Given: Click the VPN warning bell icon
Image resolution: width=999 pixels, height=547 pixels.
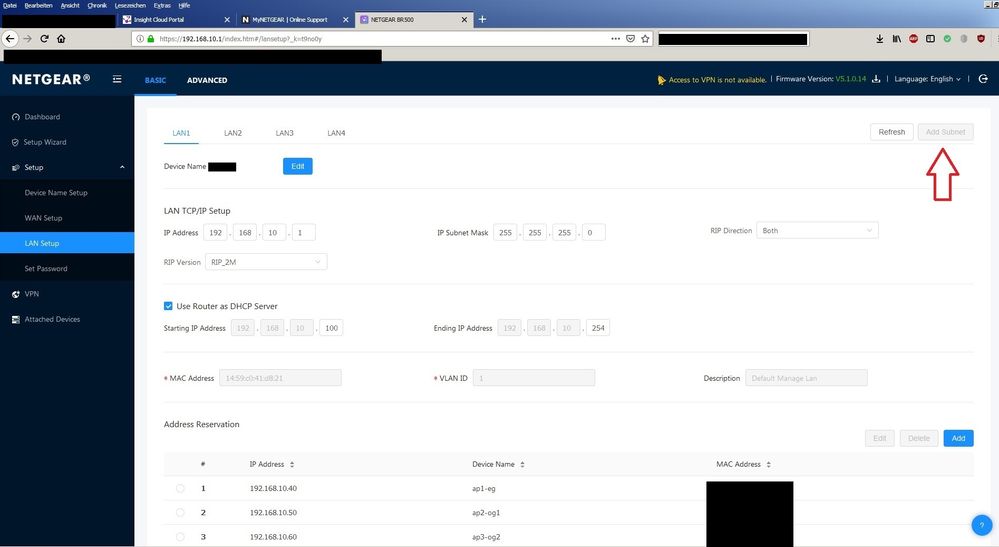Looking at the screenshot, I should pyautogui.click(x=661, y=80).
